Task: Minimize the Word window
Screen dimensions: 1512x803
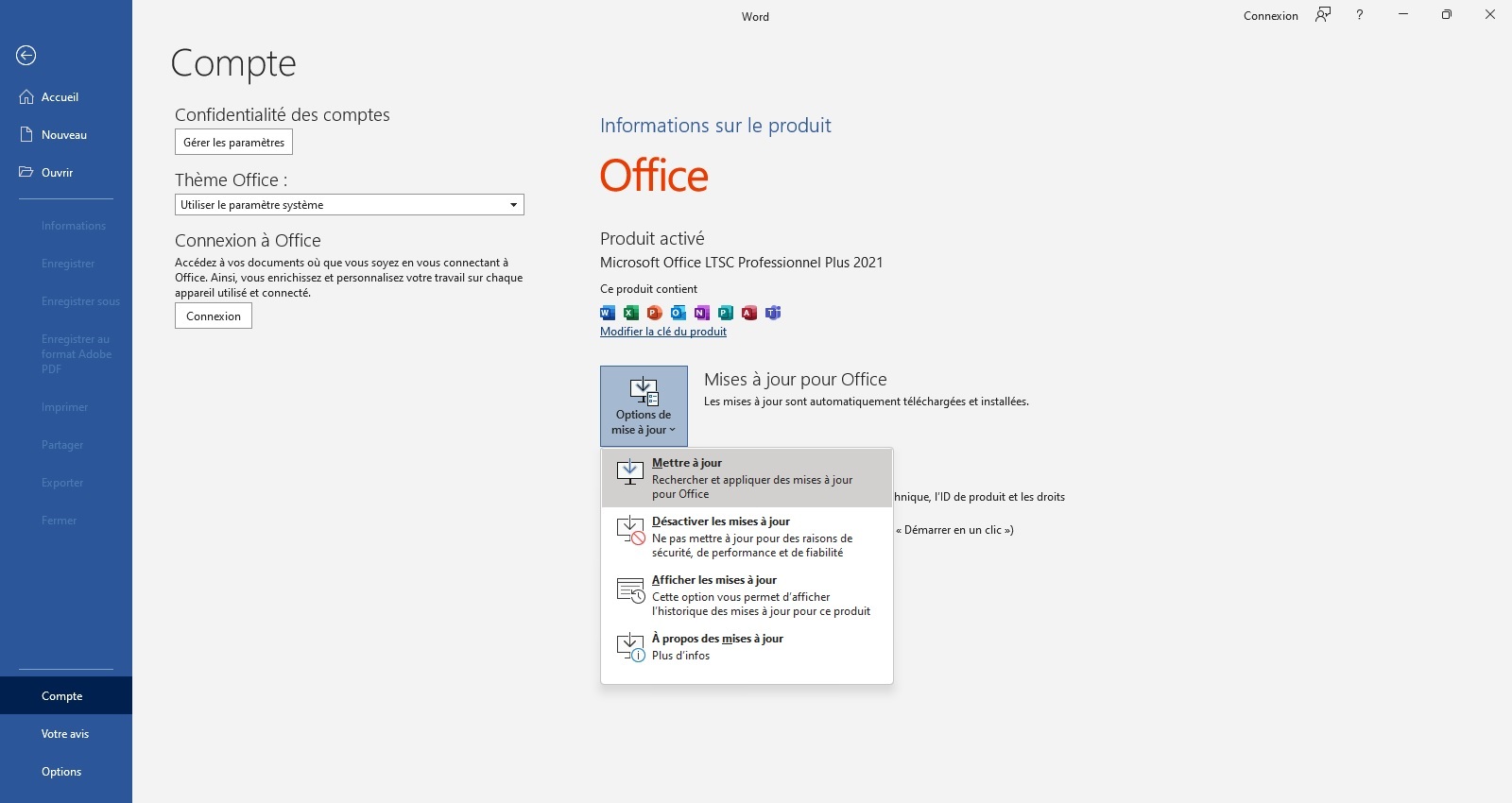Action: tap(1403, 15)
